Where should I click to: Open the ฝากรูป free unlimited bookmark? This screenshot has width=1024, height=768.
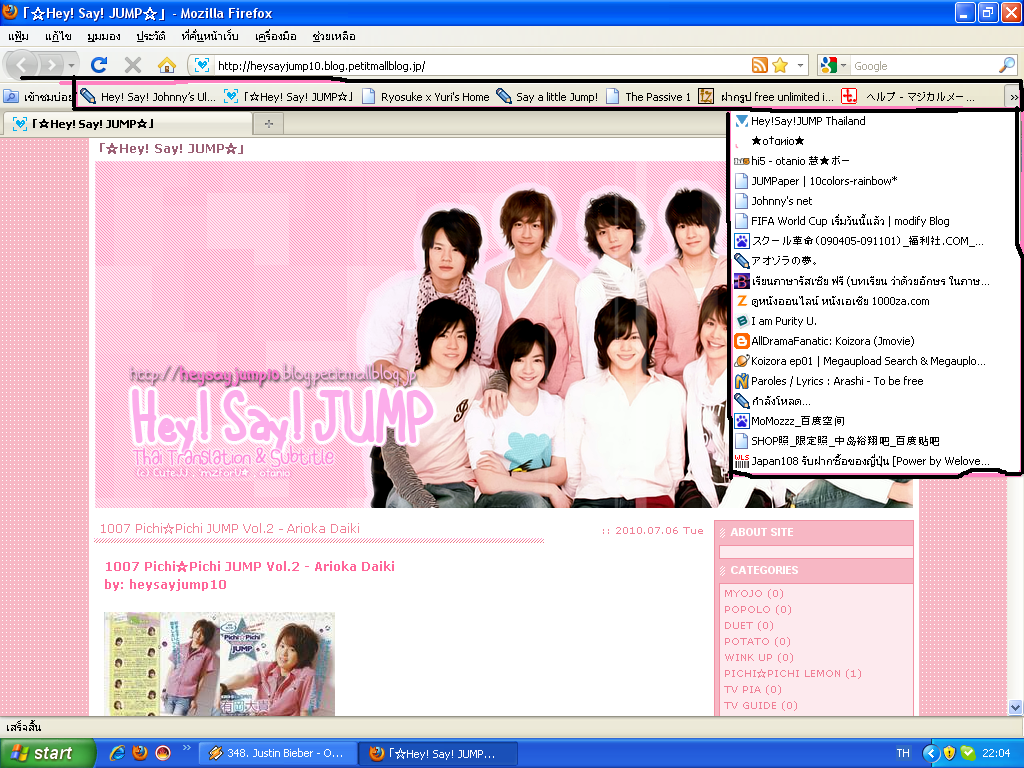[x=766, y=97]
